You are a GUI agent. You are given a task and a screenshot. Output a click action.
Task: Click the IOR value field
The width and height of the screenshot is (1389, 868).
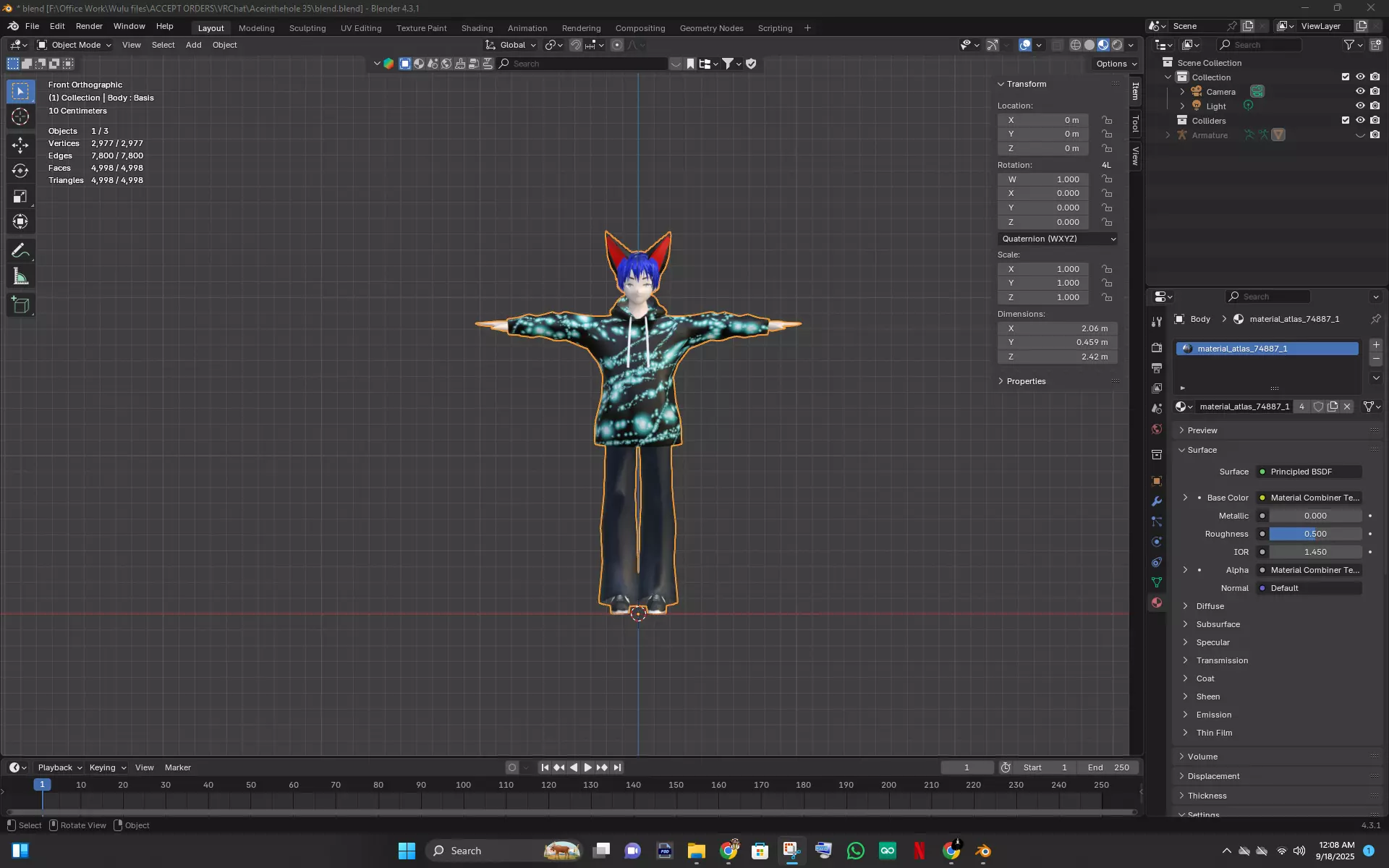click(1315, 552)
